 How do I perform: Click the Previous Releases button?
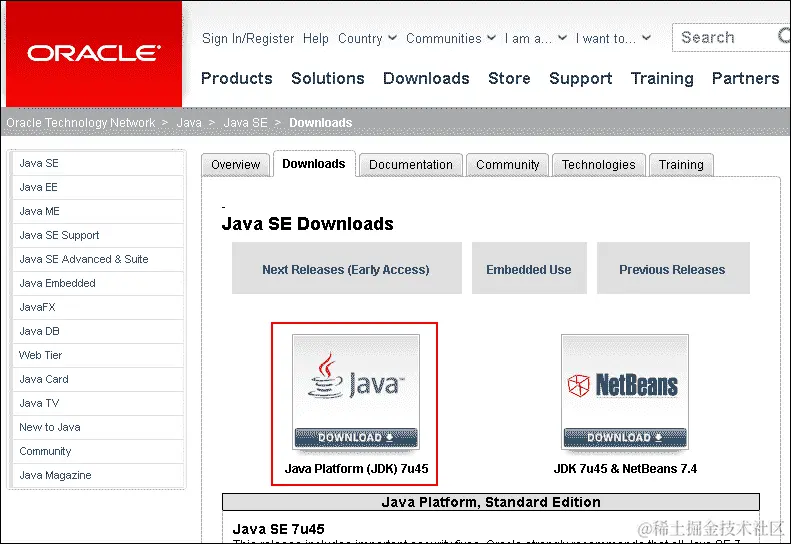[x=673, y=268]
